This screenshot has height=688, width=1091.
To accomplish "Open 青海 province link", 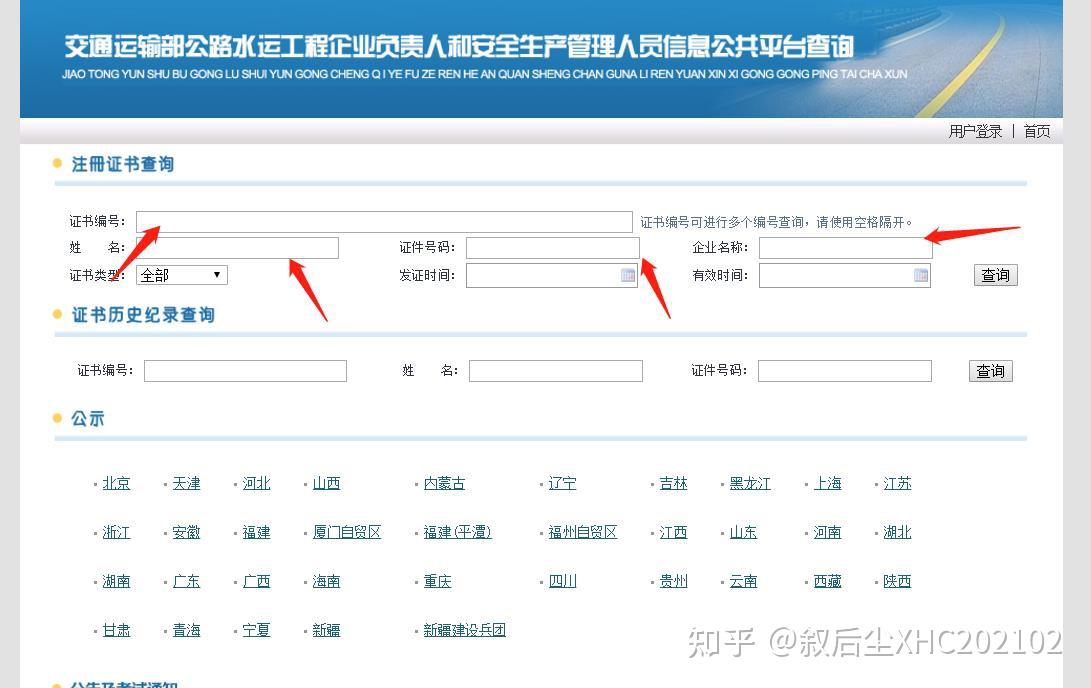I will pos(186,630).
